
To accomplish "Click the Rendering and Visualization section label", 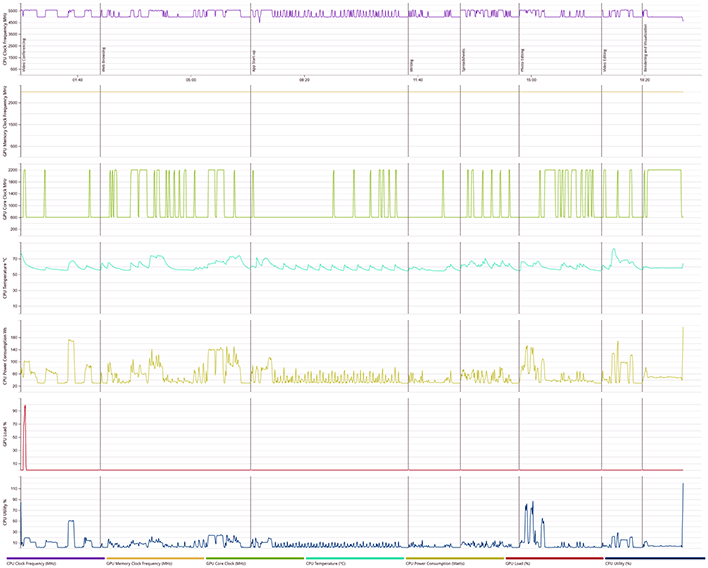I will point(645,48).
